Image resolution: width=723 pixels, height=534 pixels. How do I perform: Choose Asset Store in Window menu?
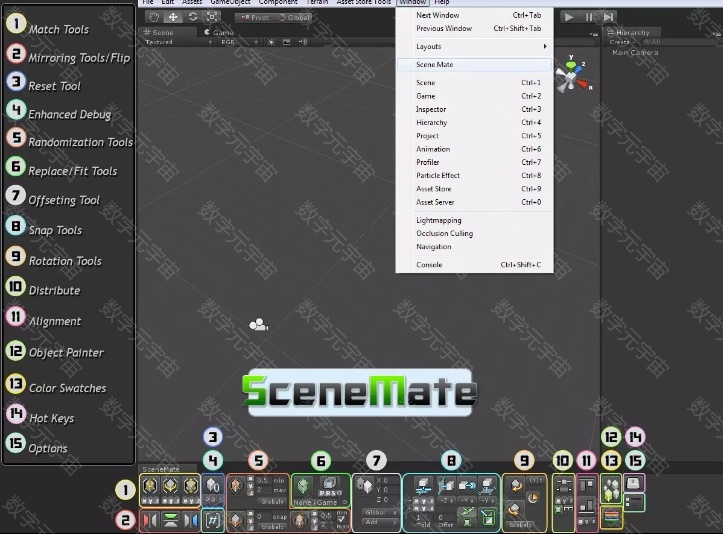coord(475,189)
